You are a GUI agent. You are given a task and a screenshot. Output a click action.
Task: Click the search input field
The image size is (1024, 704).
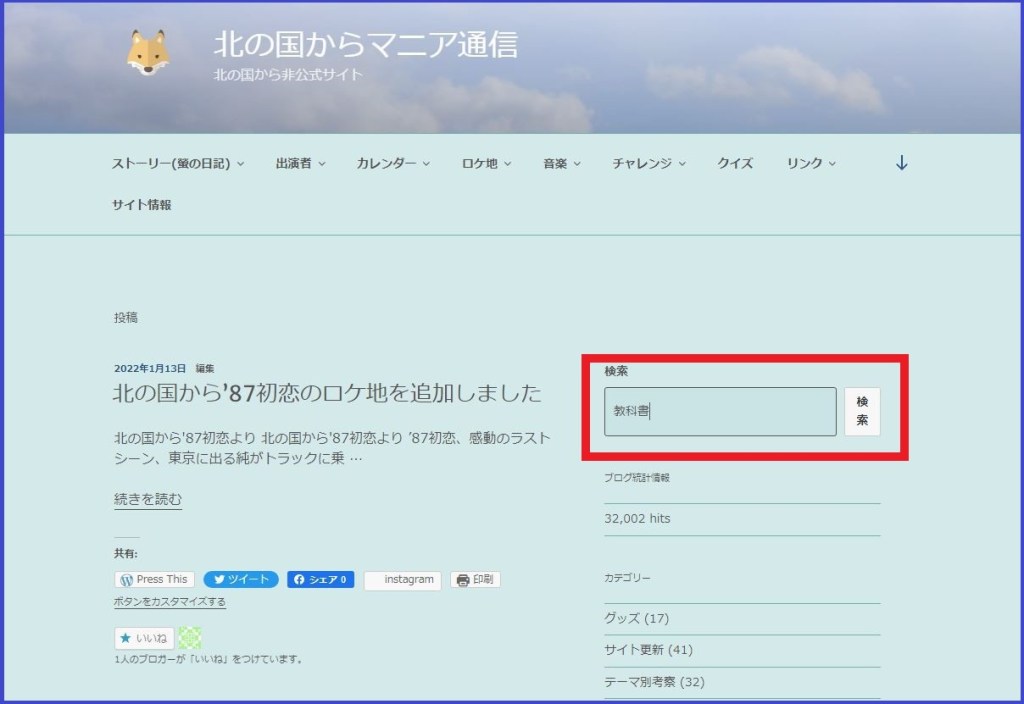(720, 412)
